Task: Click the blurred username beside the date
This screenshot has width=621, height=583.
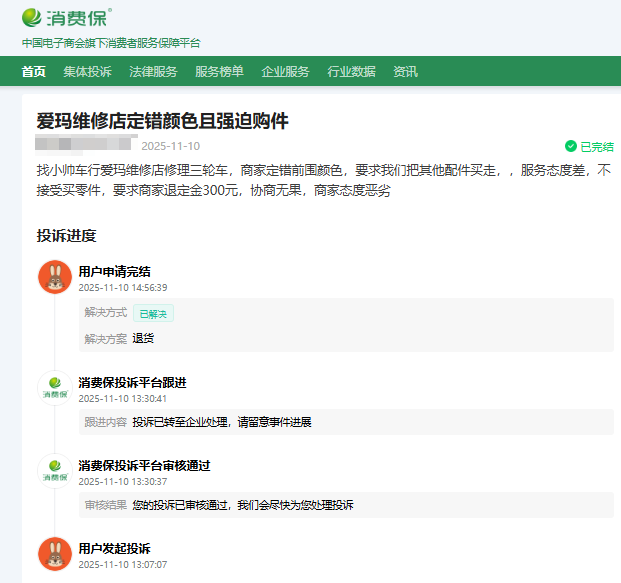Action: pyautogui.click(x=84, y=145)
